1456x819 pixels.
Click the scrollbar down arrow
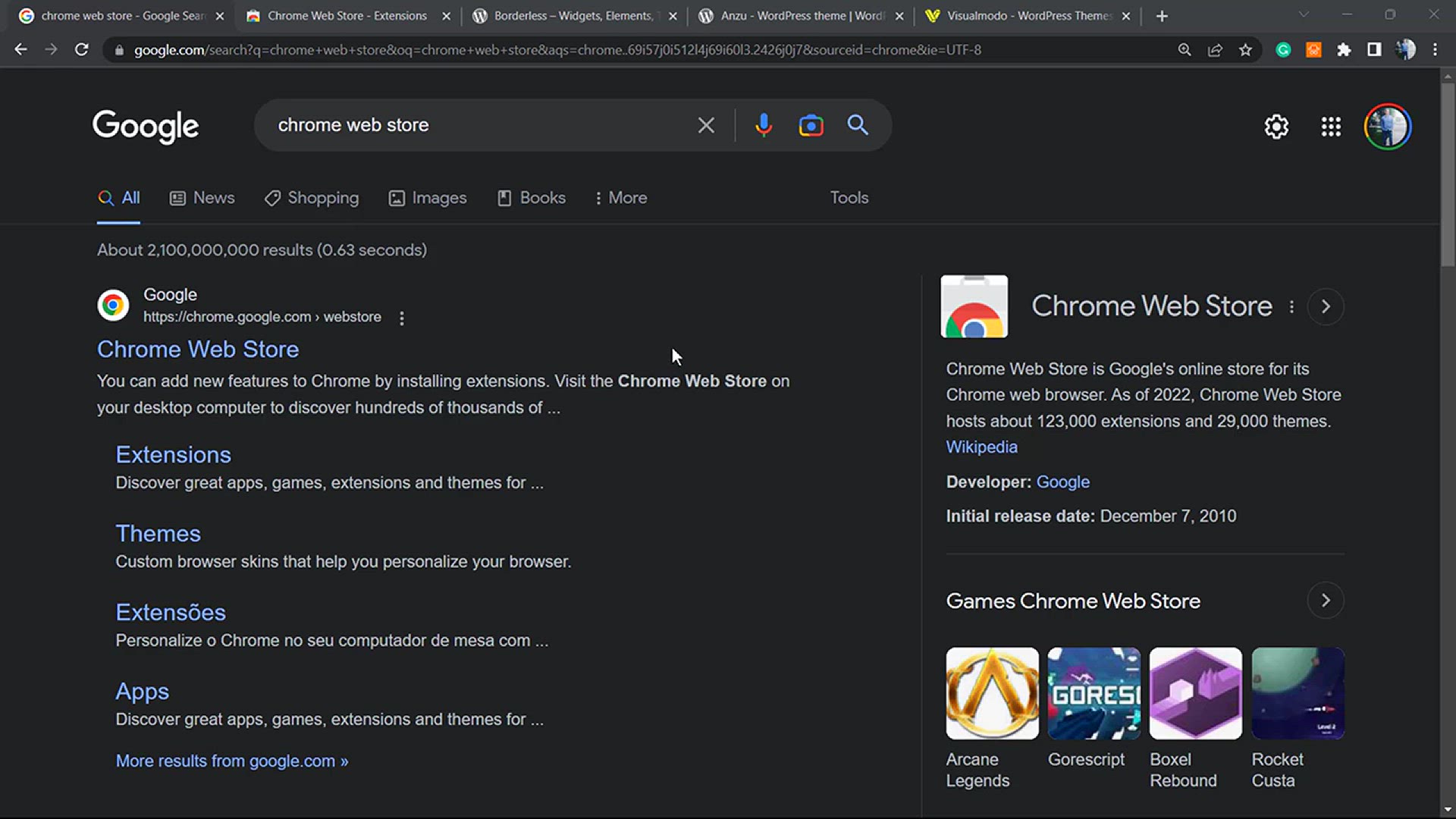pyautogui.click(x=1448, y=810)
